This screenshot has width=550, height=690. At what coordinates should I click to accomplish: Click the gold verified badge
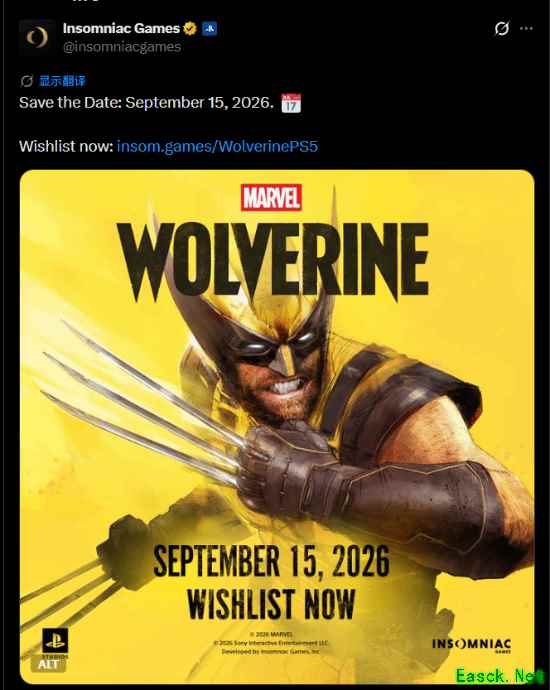click(190, 29)
